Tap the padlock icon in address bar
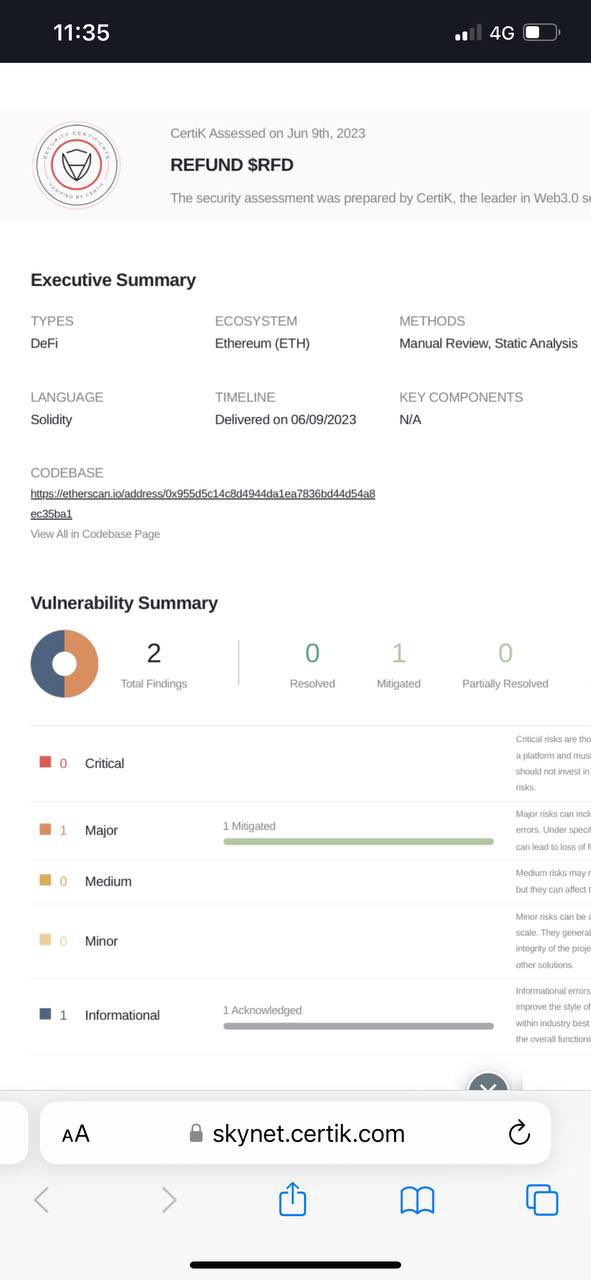The width and height of the screenshot is (591, 1280). point(196,1133)
